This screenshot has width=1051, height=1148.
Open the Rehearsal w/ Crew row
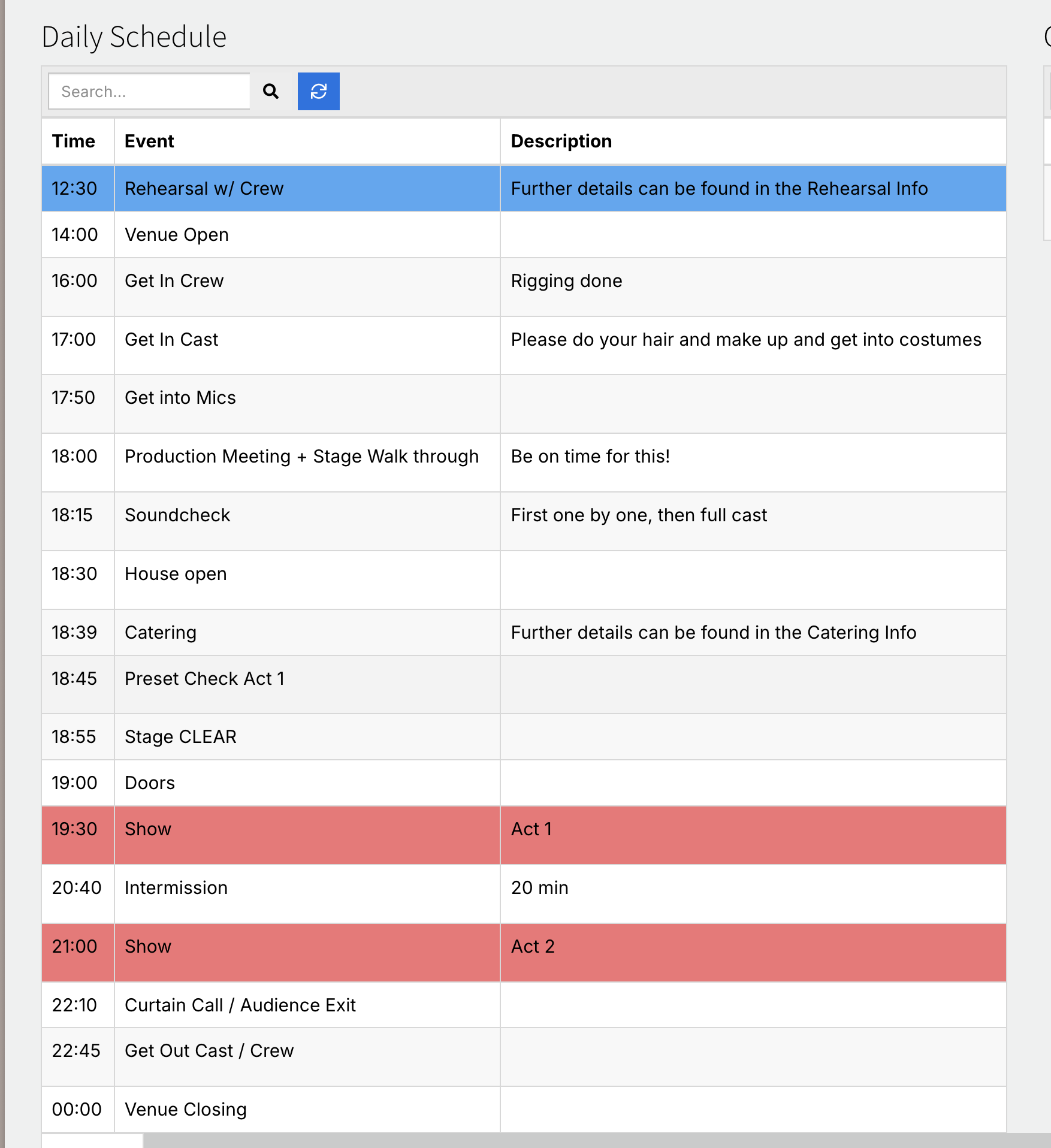[524, 188]
